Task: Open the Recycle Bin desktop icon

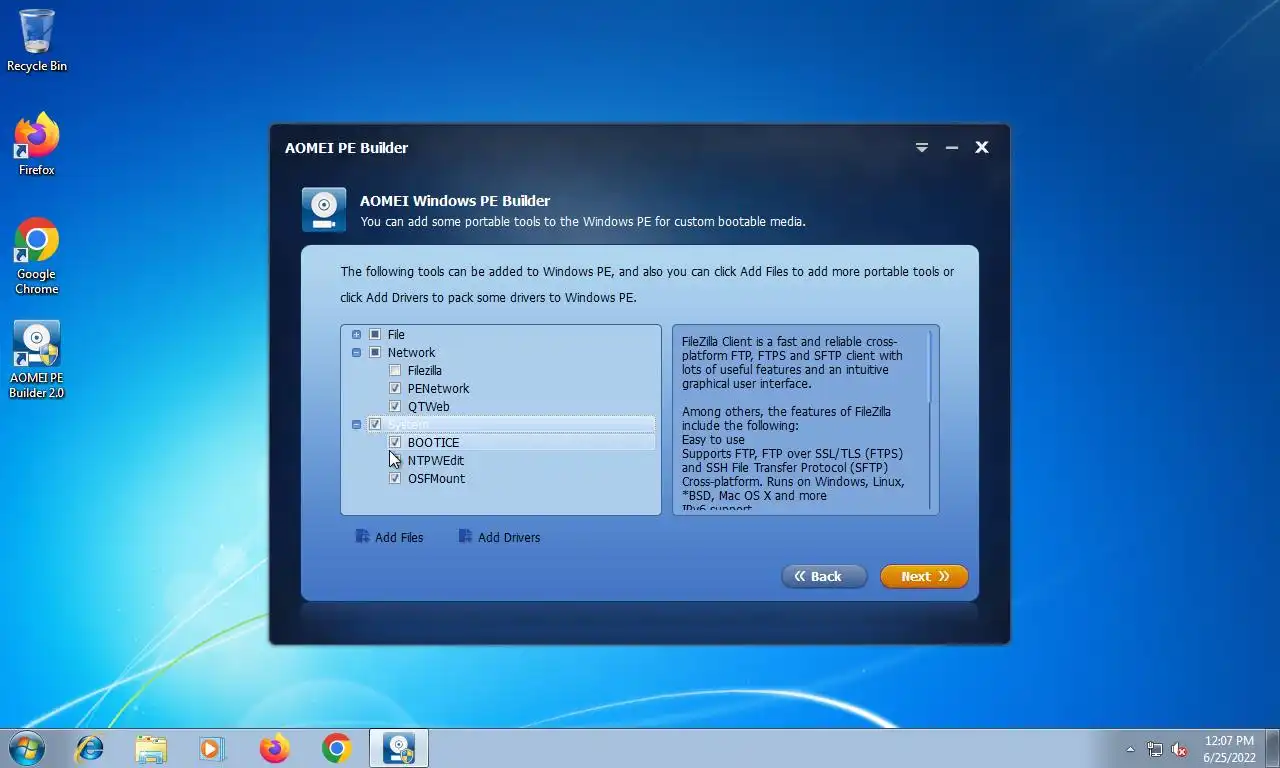Action: coord(37,41)
